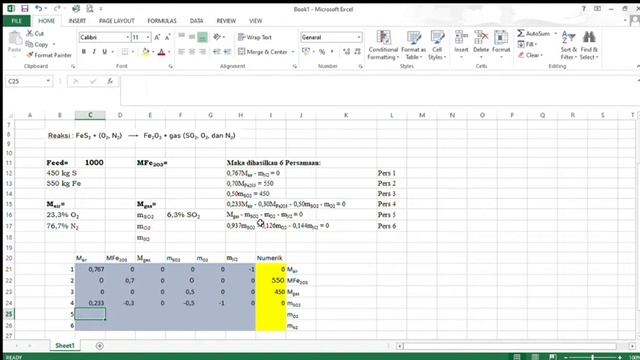Apply the red Font Color
Image resolution: width=640 pixels, height=360 pixels.
162,52
